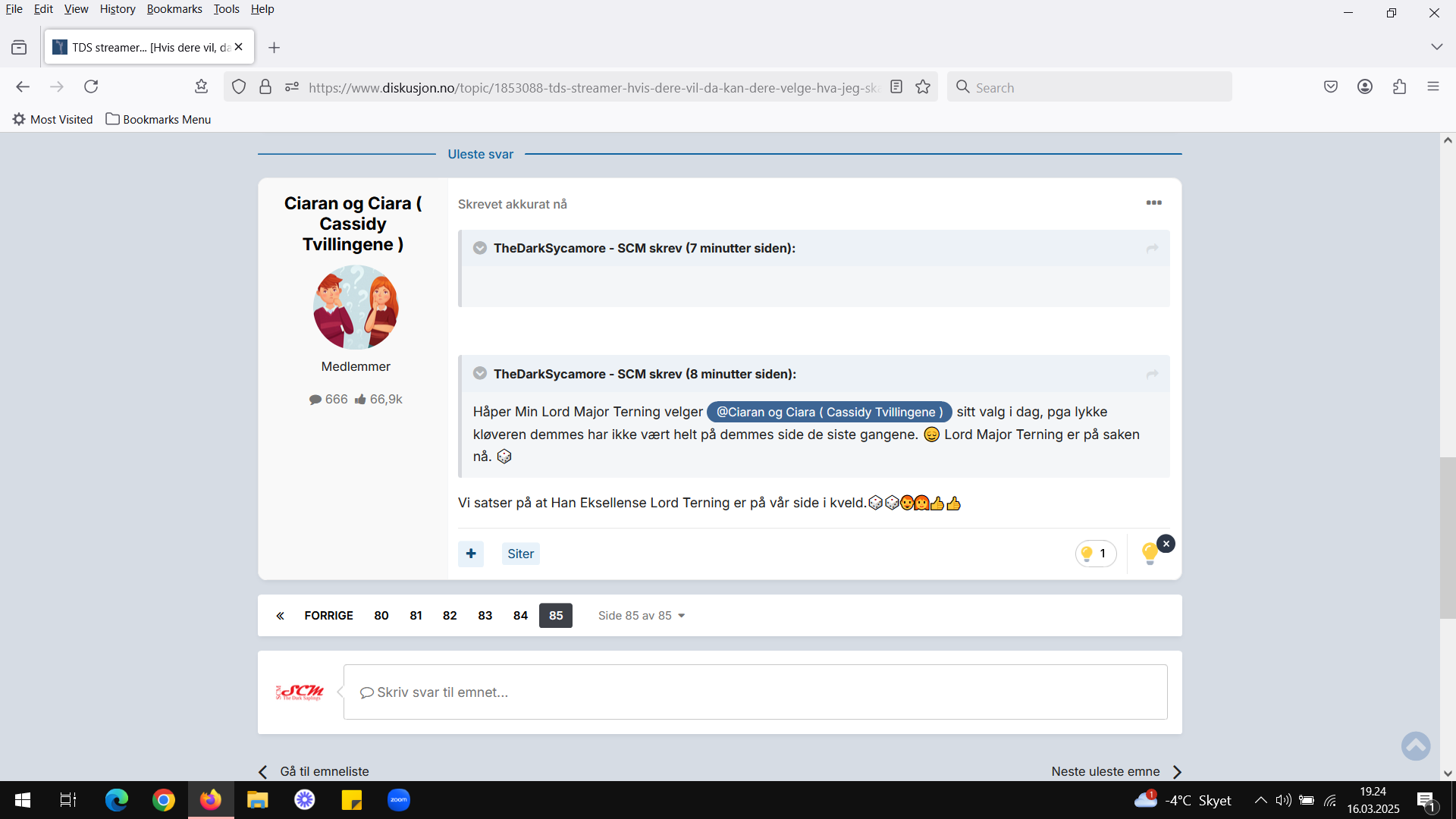Screen dimensions: 1456x819
Task: Open page 84 of the topic
Action: pos(520,615)
